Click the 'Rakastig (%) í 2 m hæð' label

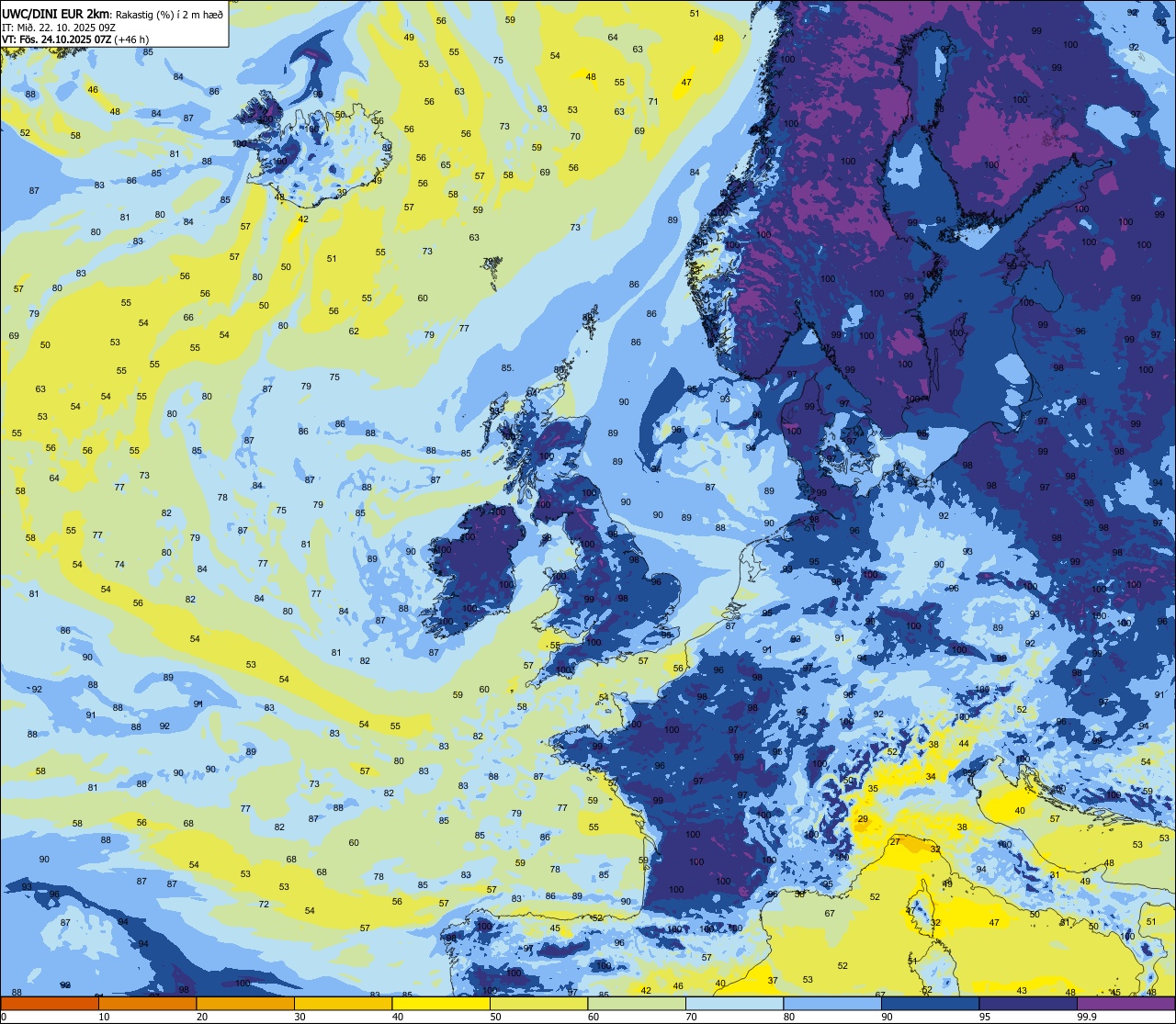coord(168,14)
